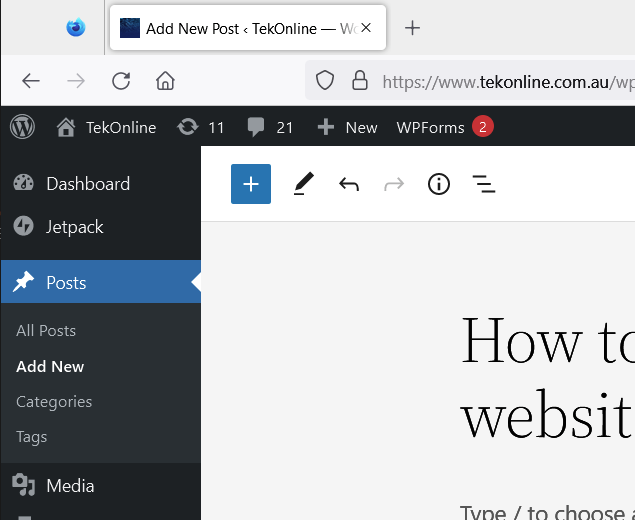Open the New content menu
Image resolution: width=635 pixels, height=520 pixels.
[347, 127]
